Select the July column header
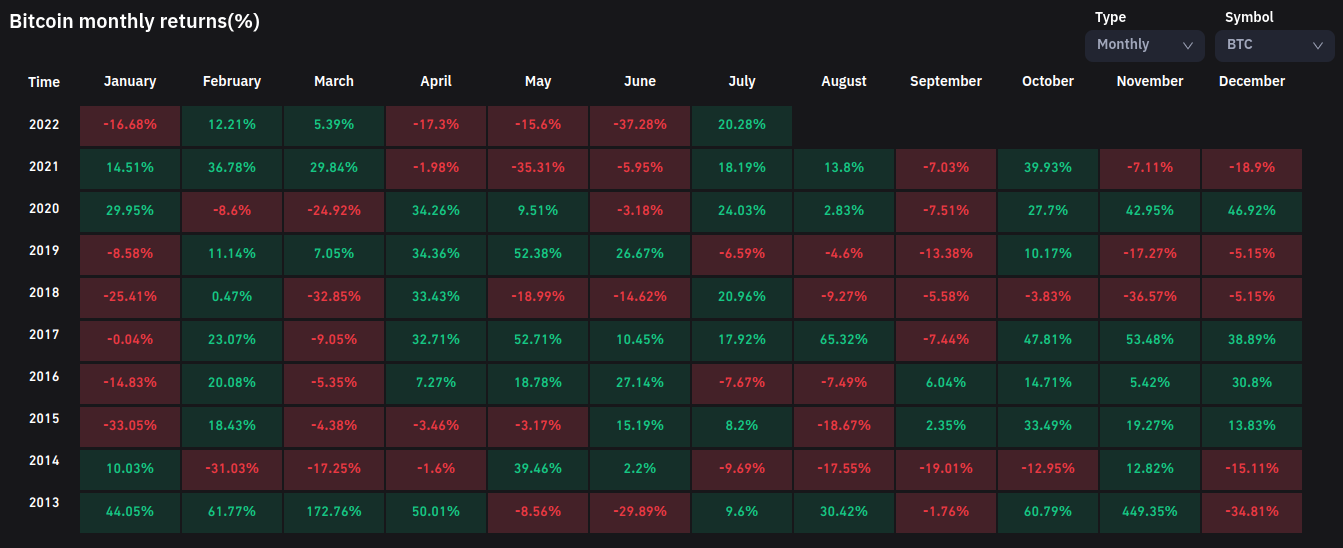1343x548 pixels. coord(742,82)
